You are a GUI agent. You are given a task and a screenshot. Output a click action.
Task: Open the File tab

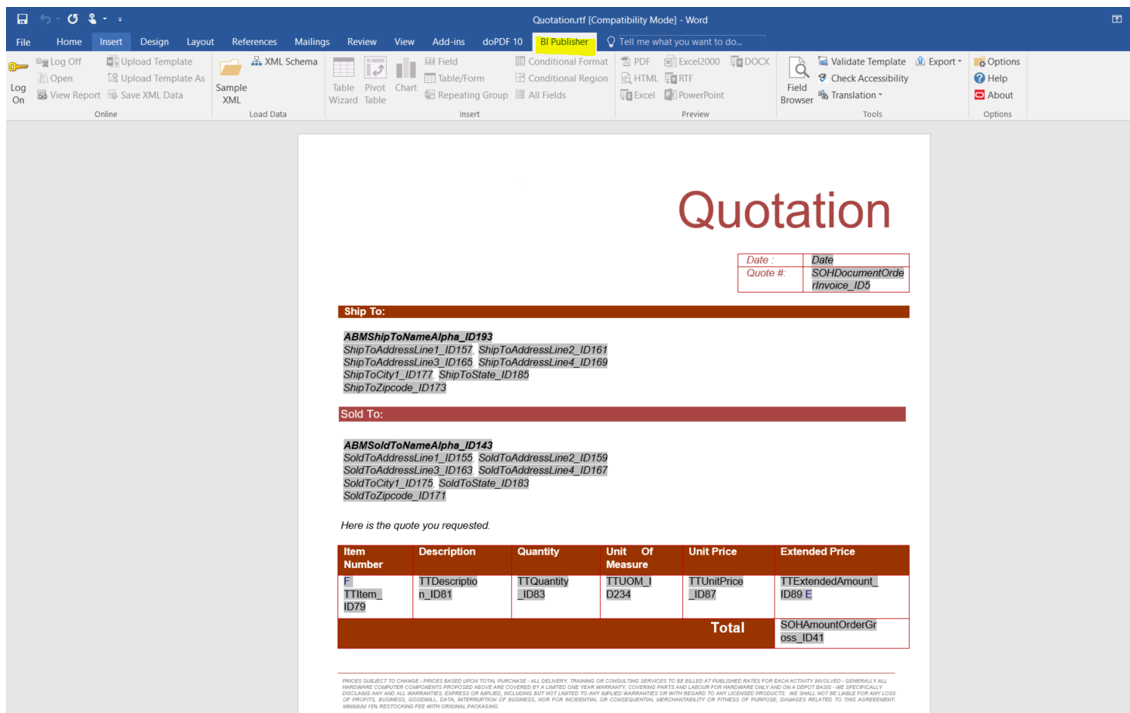(23, 42)
